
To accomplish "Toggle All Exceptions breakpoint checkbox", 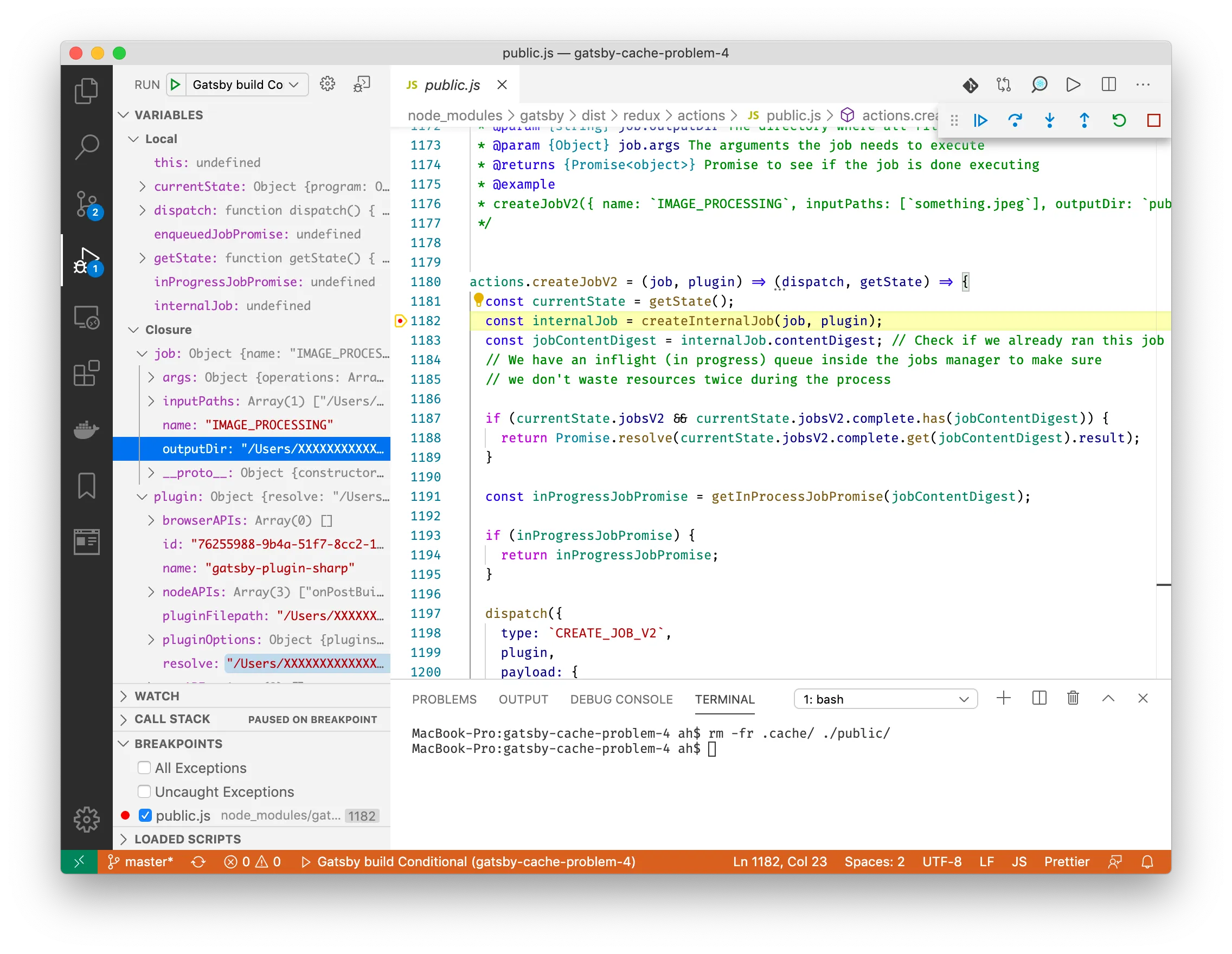I will pyautogui.click(x=144, y=768).
